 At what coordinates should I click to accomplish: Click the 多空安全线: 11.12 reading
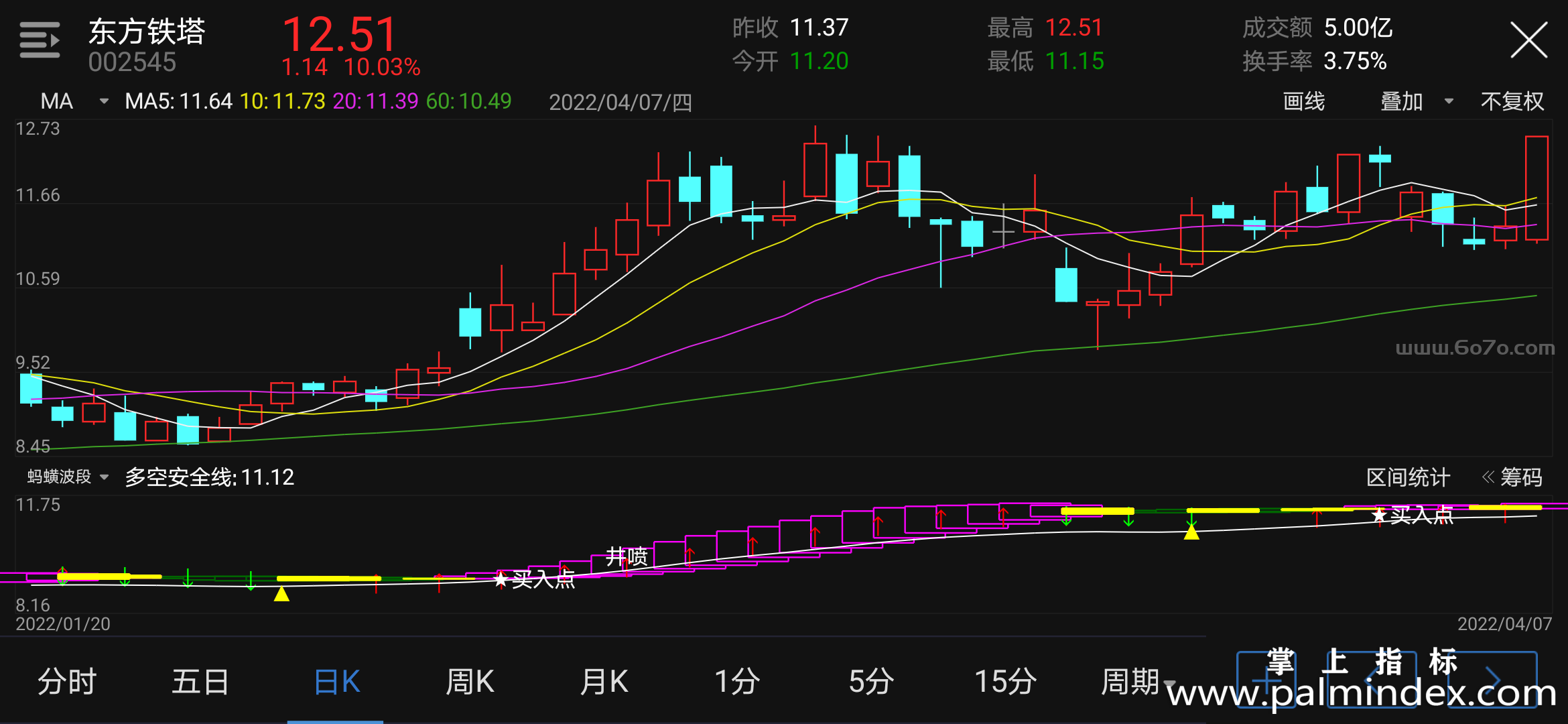210,477
